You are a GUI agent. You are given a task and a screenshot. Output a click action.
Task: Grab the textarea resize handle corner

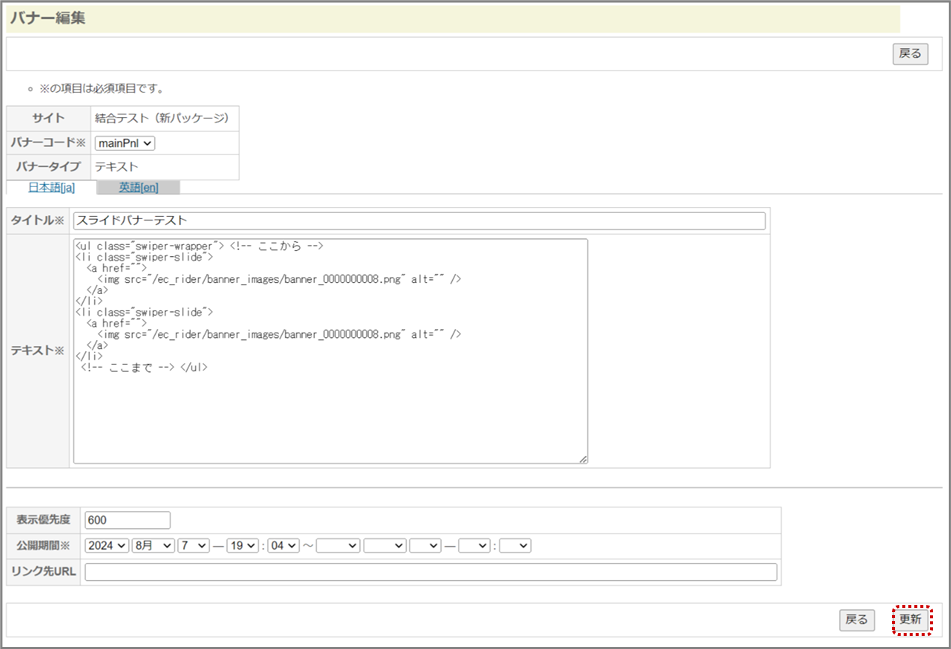coord(583,459)
